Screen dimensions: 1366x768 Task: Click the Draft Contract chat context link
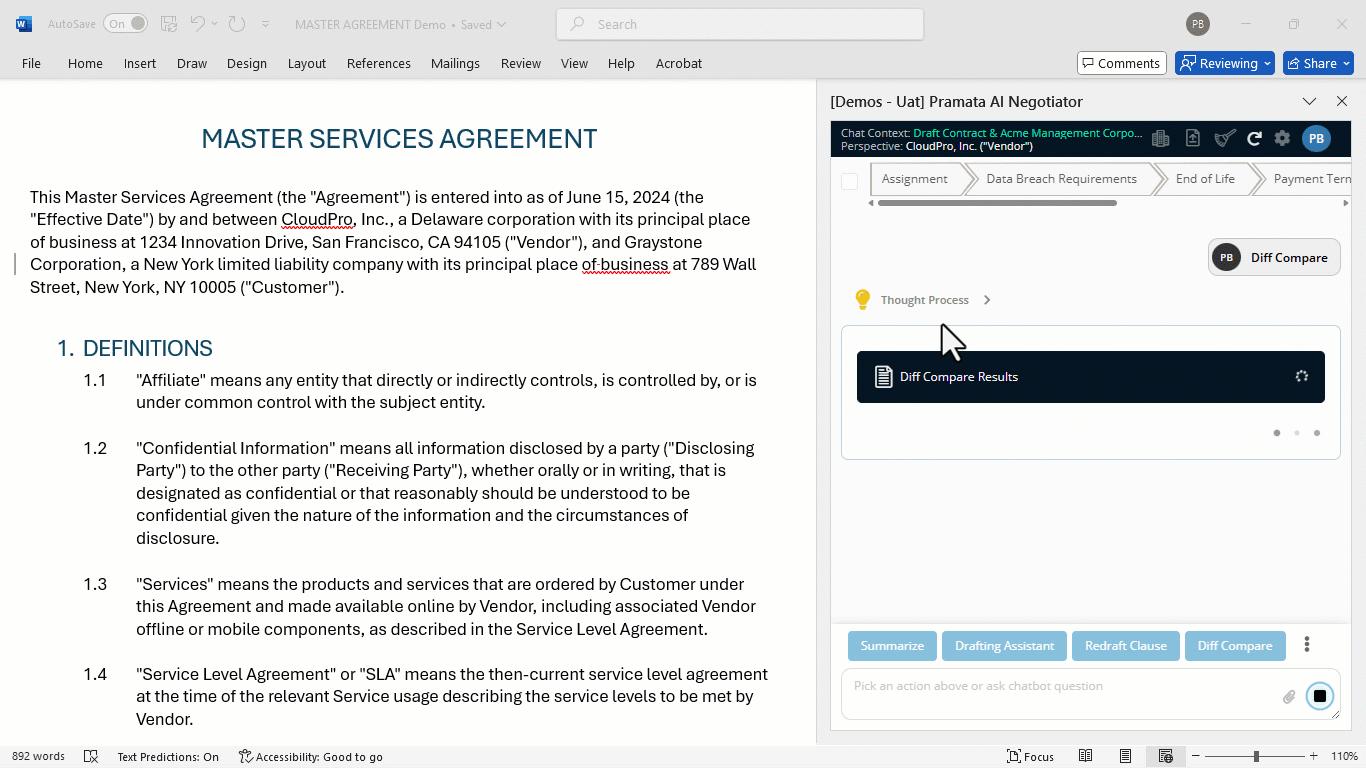1027,133
